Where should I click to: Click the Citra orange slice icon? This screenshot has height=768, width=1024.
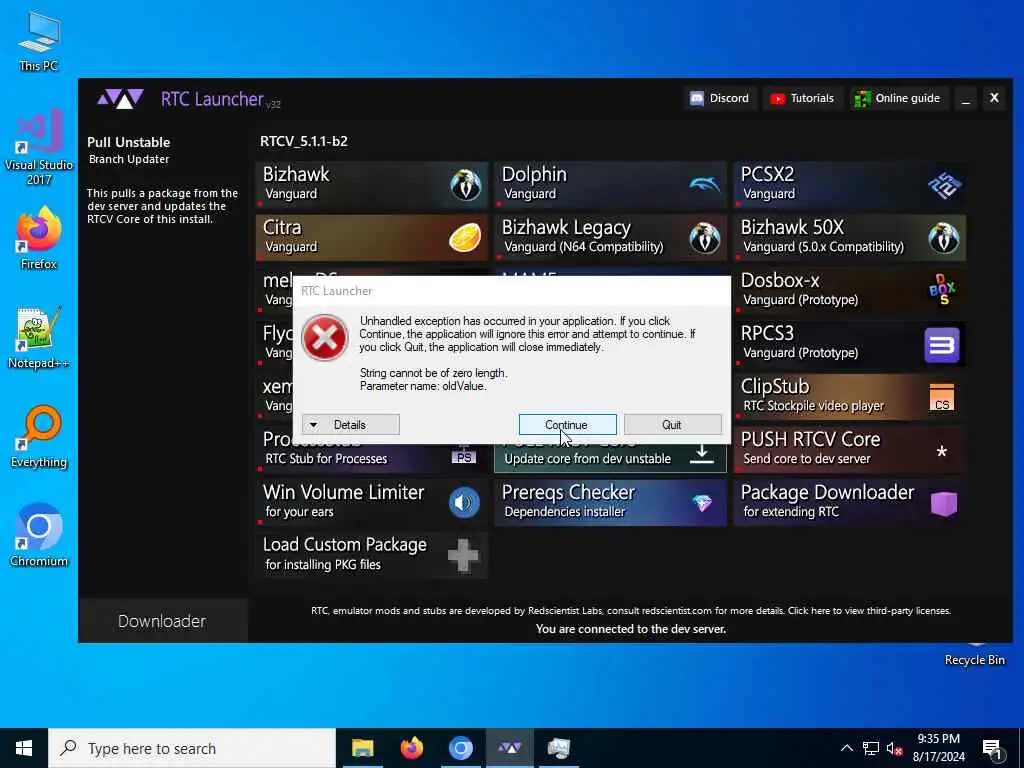click(x=465, y=237)
